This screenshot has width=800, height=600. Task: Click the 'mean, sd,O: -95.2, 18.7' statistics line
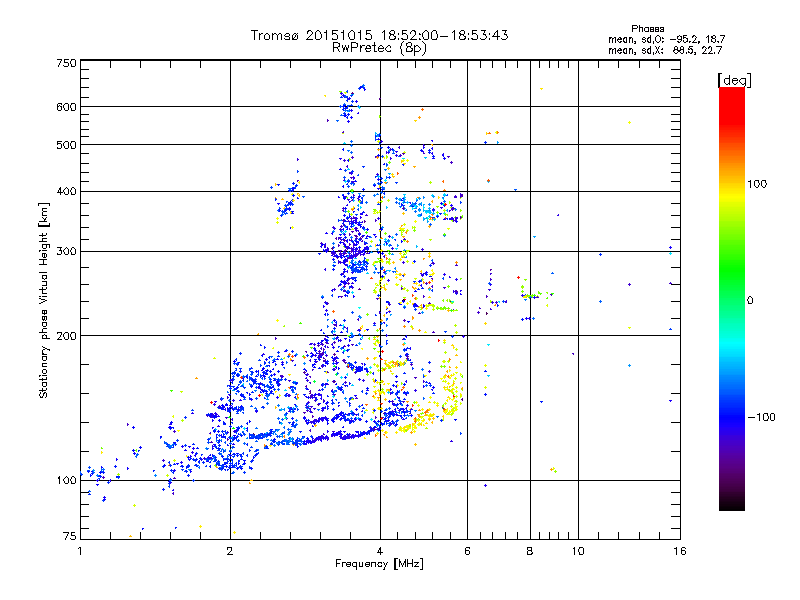tap(666, 39)
